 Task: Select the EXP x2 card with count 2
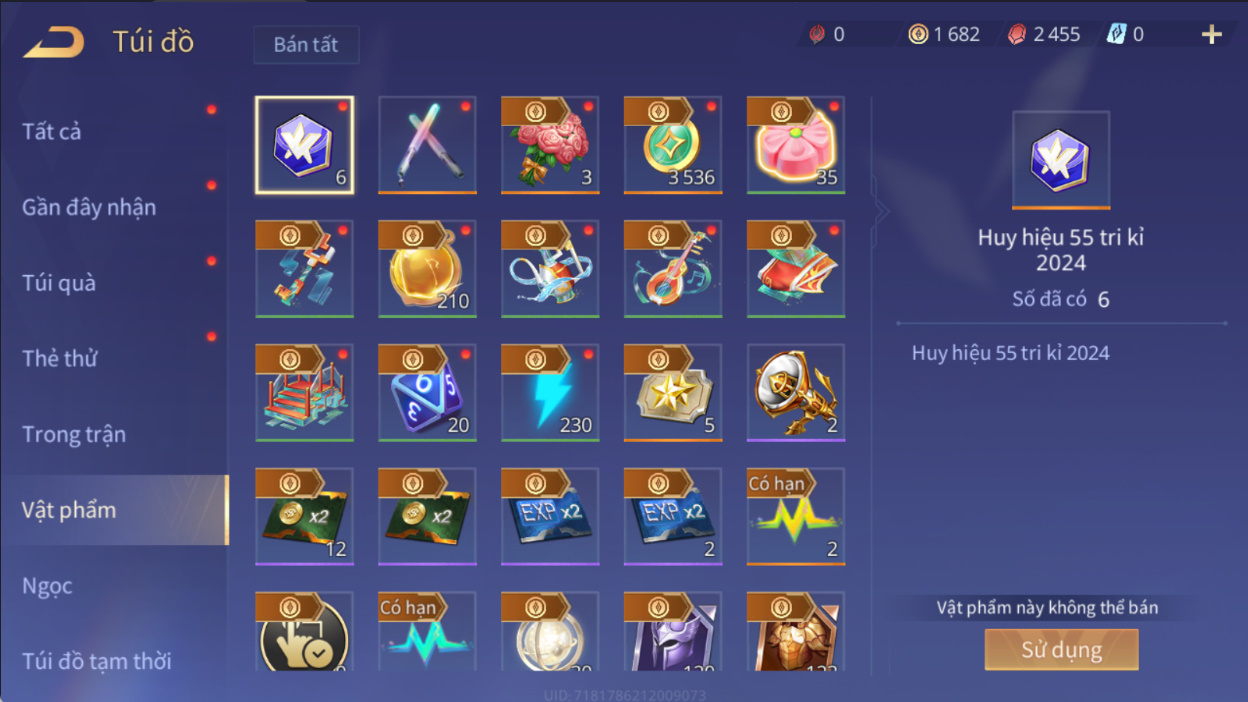click(673, 517)
